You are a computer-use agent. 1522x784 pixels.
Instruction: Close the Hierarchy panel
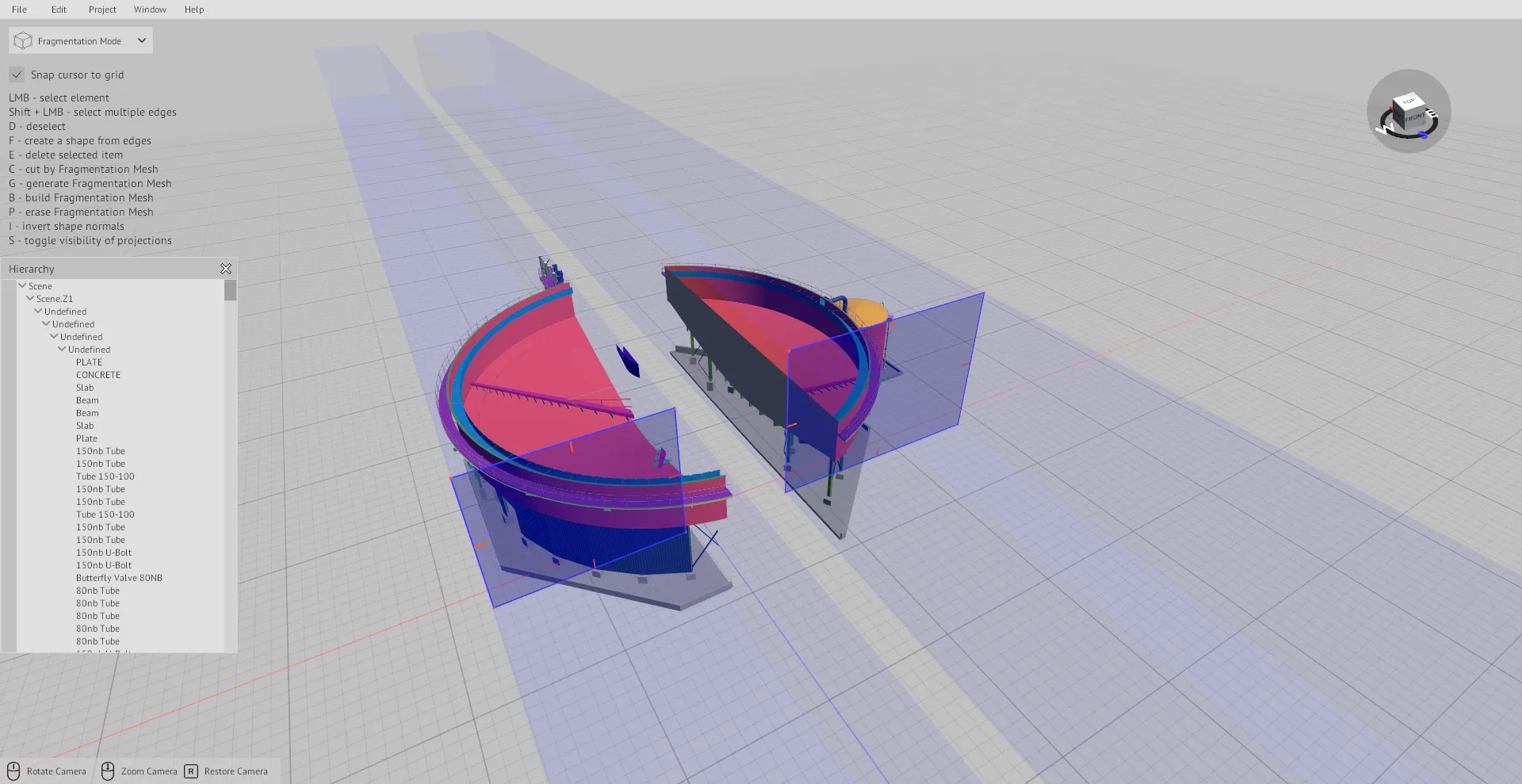(x=226, y=269)
